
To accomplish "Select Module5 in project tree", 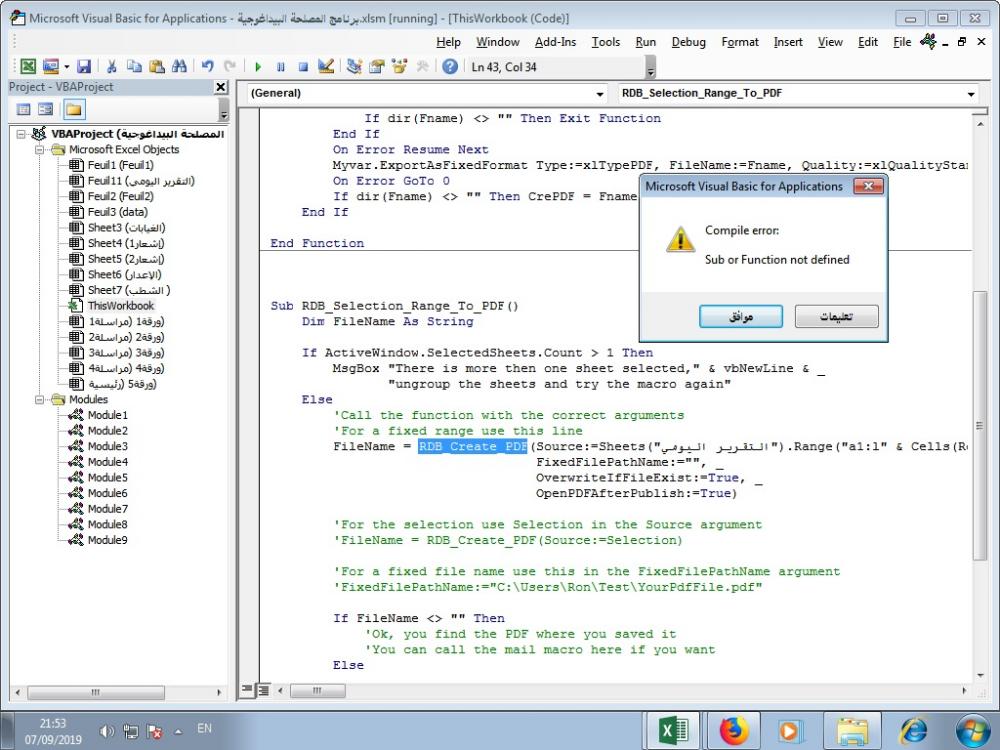I will (108, 478).
